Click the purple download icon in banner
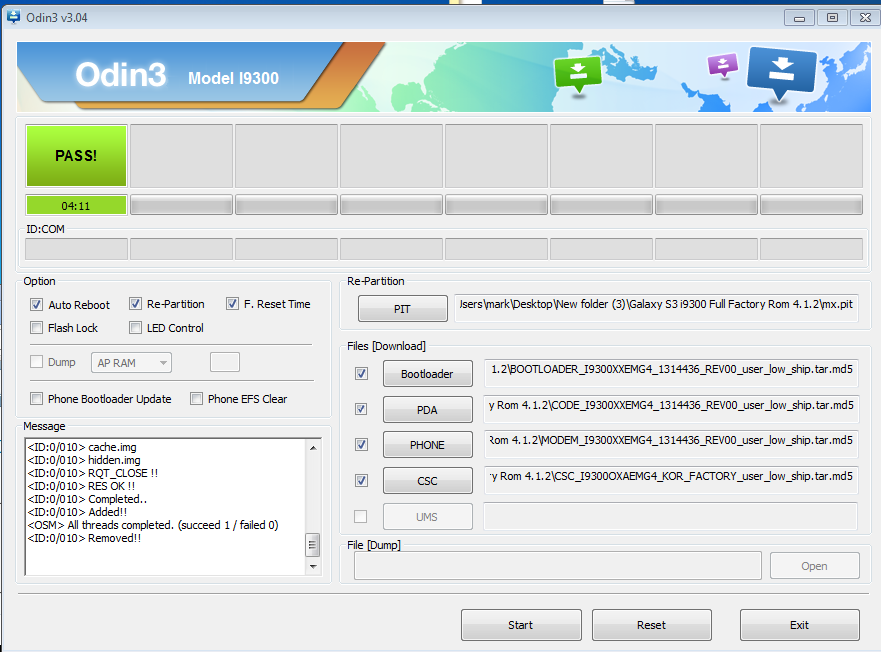 (722, 66)
